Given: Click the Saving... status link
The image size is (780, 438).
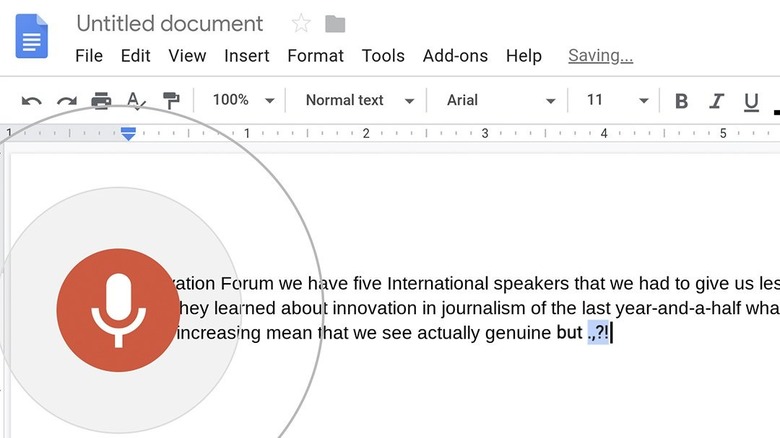Looking at the screenshot, I should (600, 56).
